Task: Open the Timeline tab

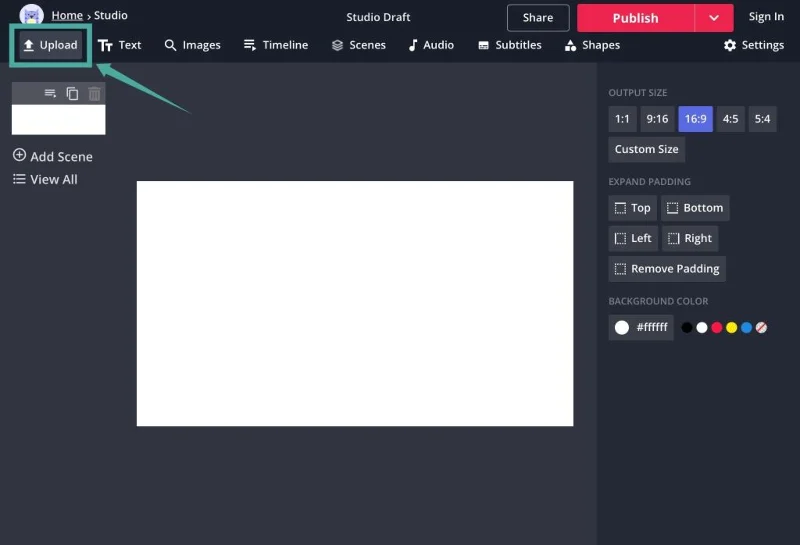Action: (276, 45)
